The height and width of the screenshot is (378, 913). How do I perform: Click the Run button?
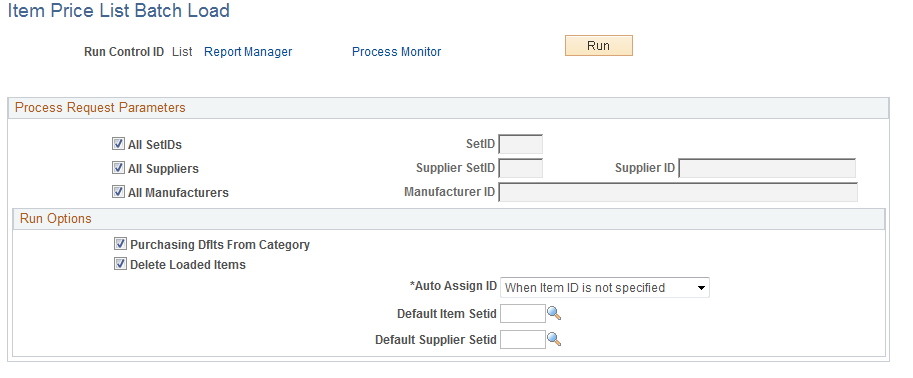click(599, 45)
